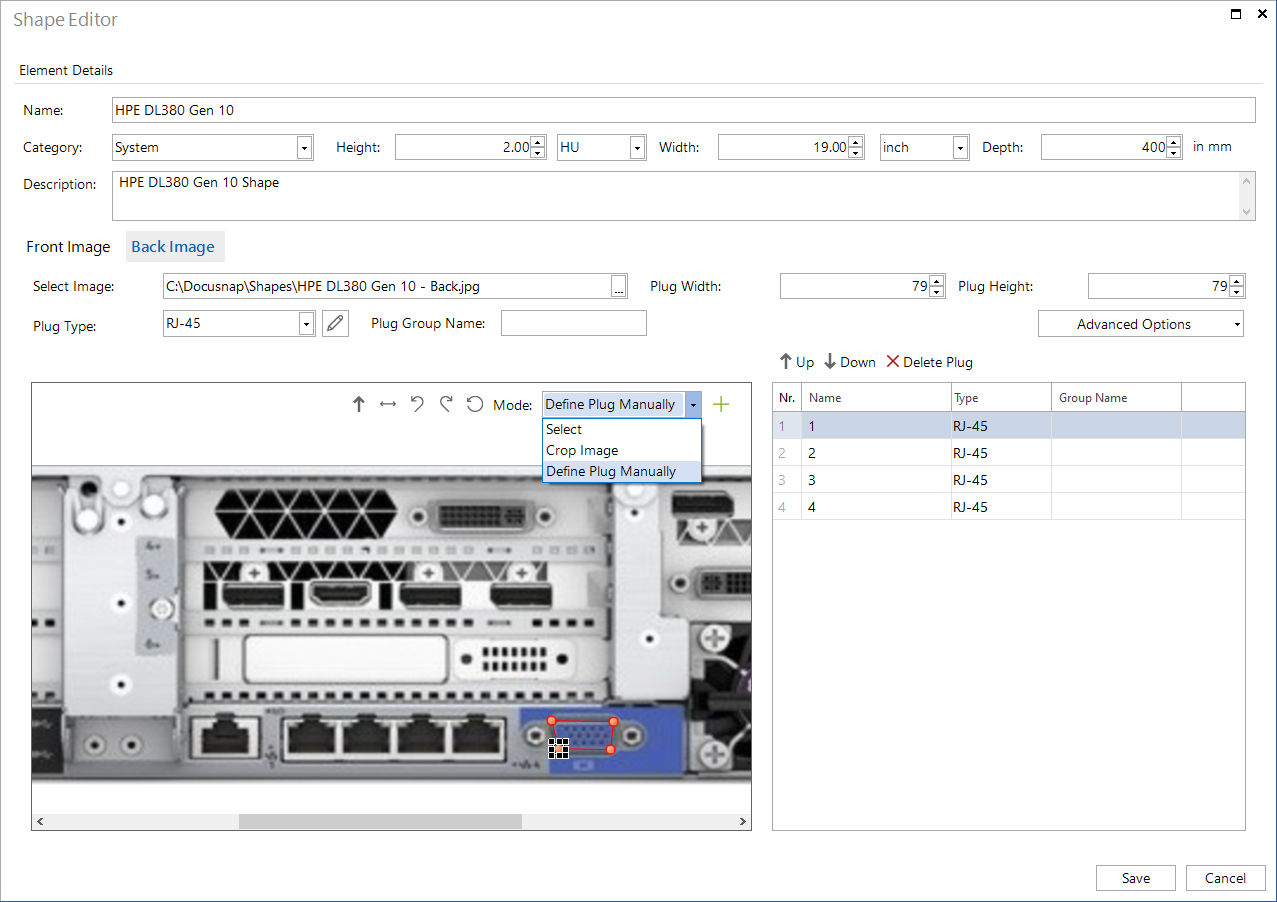Viewport: 1277px width, 902px height.
Task: Move plug Up in list
Action: pyautogui.click(x=797, y=362)
